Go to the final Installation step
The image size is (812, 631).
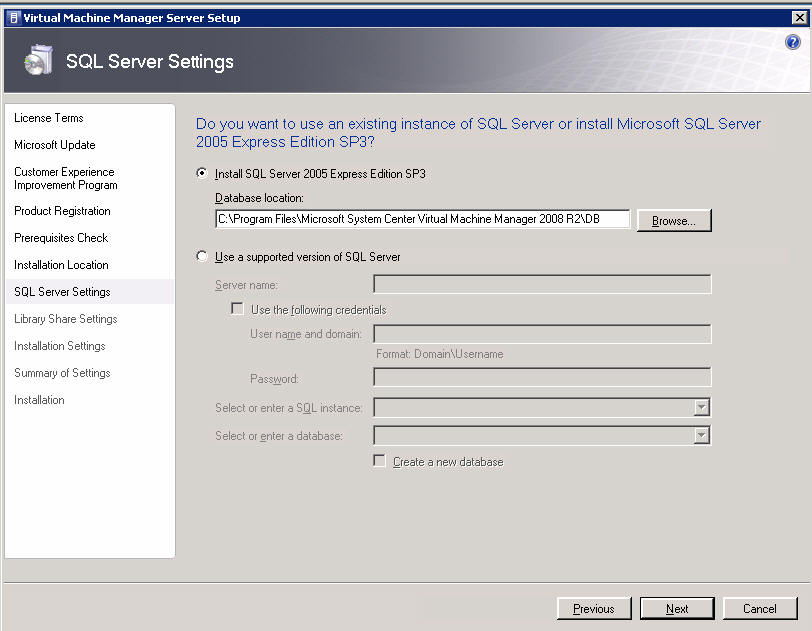coord(39,400)
